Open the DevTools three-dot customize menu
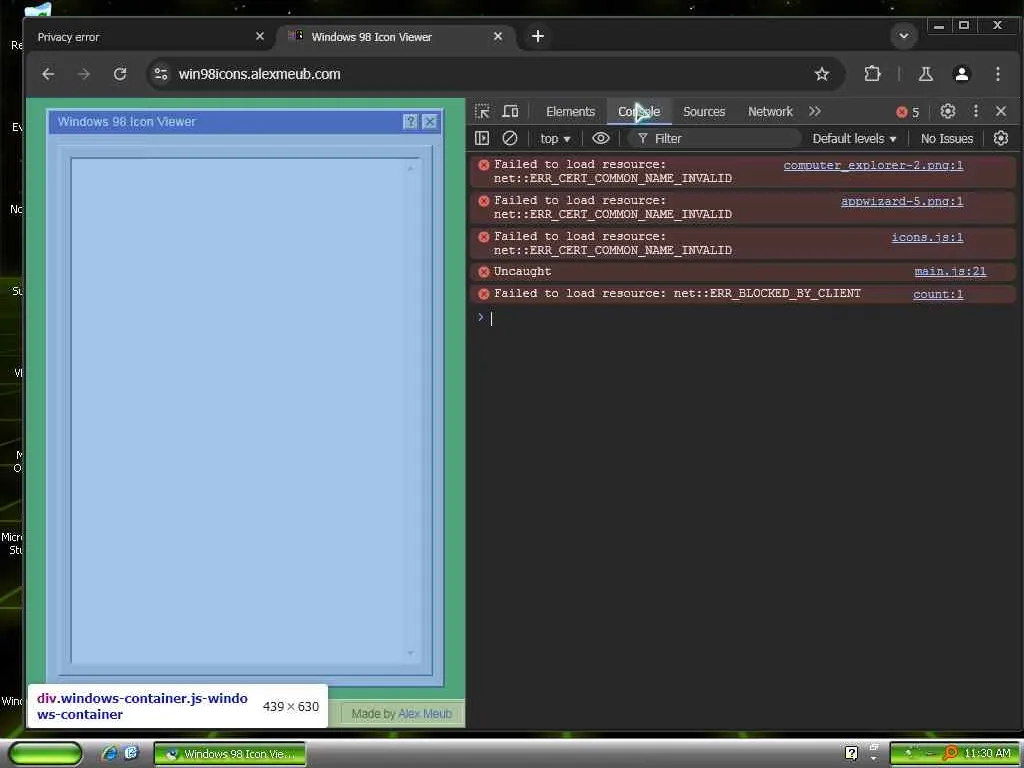The image size is (1024, 768). 976,112
